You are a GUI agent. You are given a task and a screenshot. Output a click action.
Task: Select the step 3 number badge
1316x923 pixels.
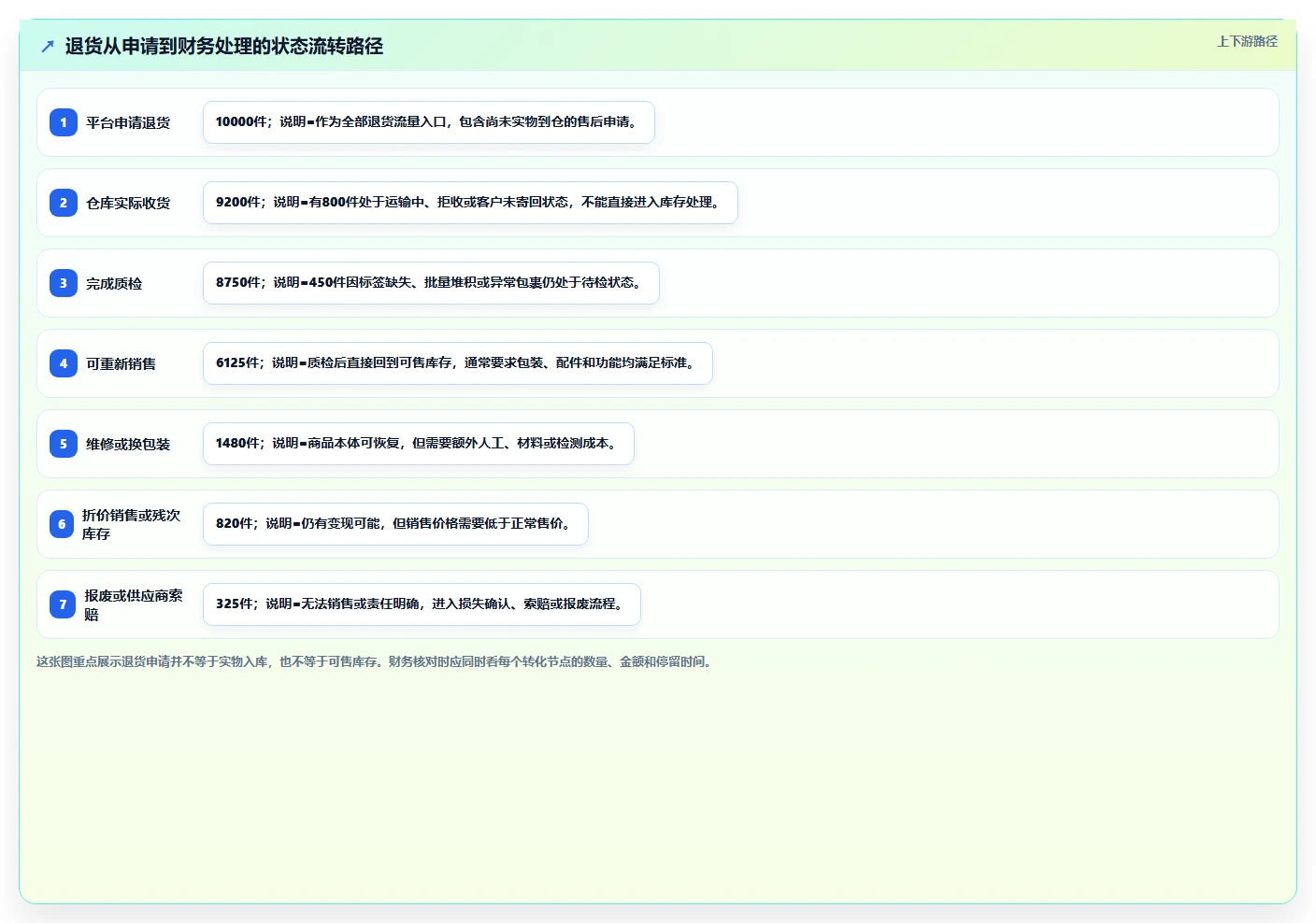pos(64,283)
